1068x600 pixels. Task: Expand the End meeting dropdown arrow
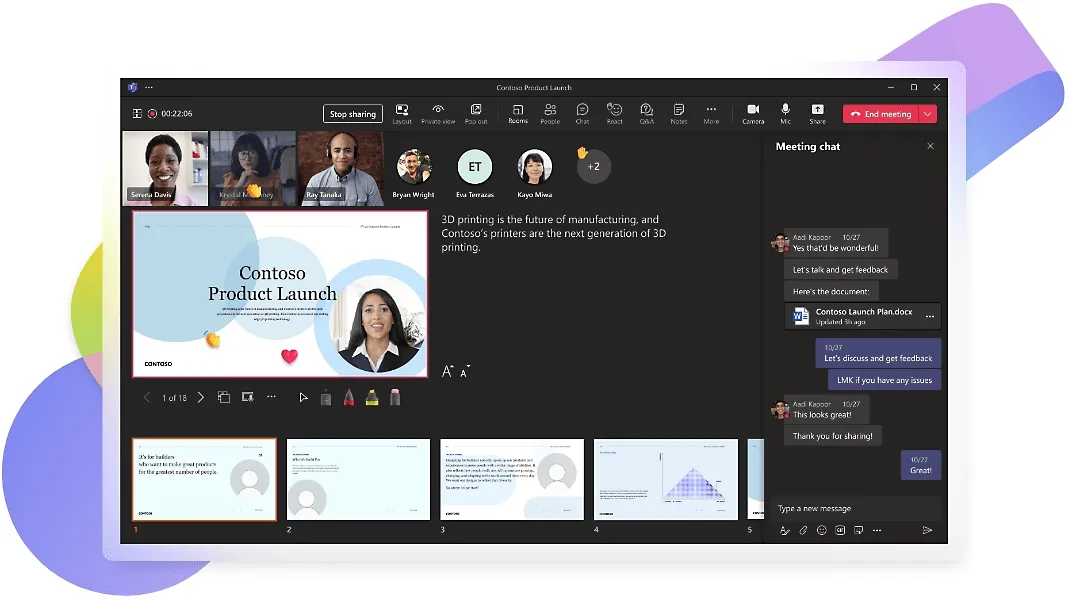[928, 114]
